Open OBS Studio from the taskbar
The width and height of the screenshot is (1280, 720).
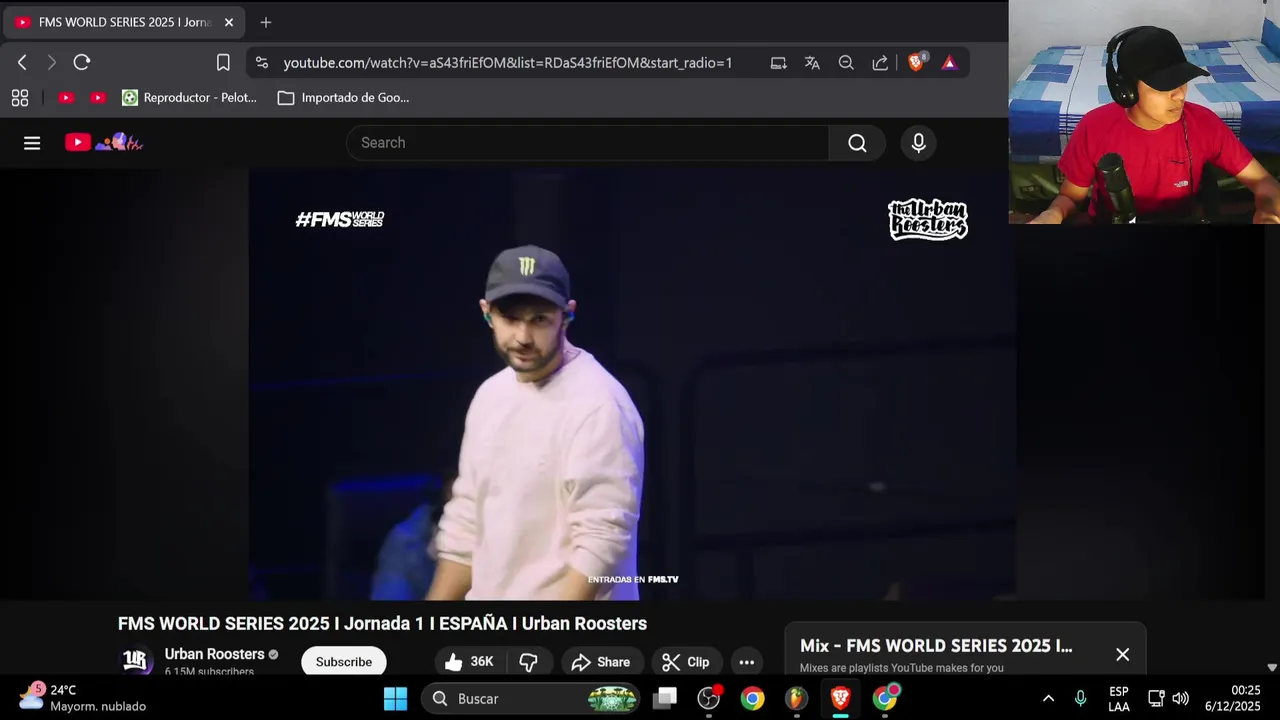709,698
